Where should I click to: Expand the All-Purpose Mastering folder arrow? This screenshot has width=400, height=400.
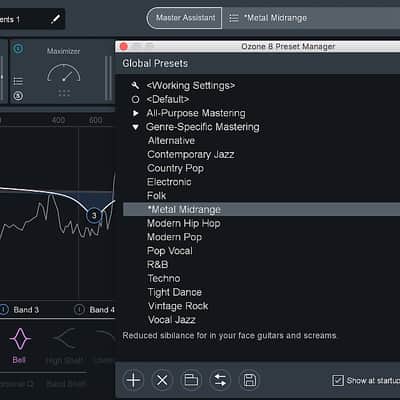pos(135,113)
